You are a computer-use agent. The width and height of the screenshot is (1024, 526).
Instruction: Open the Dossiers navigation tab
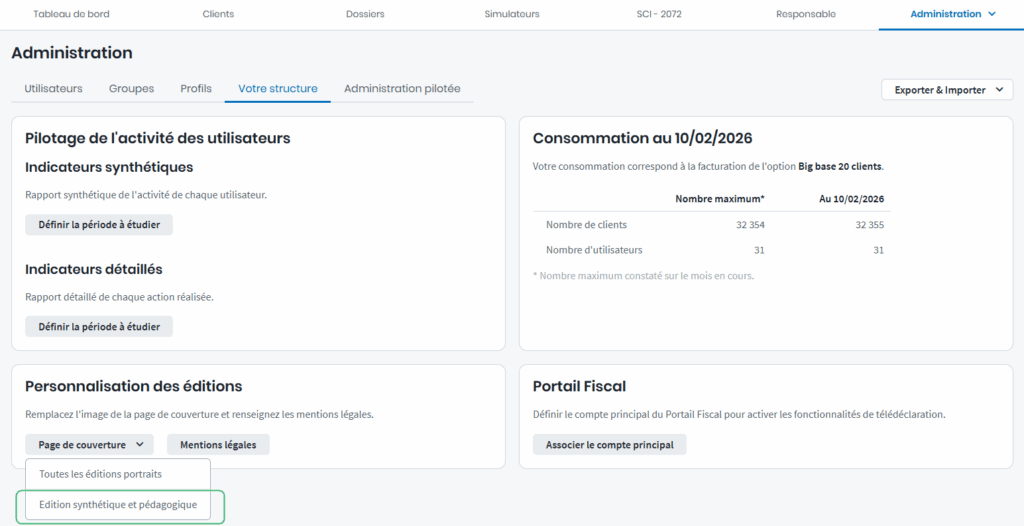point(365,14)
